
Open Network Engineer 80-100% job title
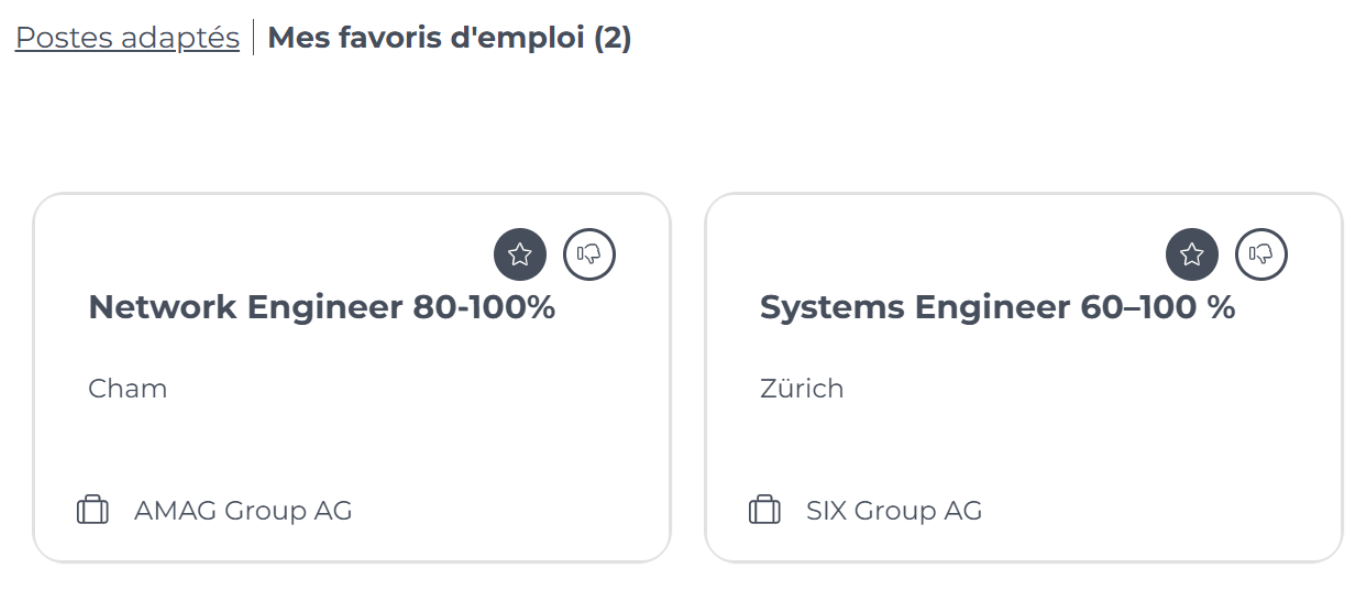[x=321, y=308]
